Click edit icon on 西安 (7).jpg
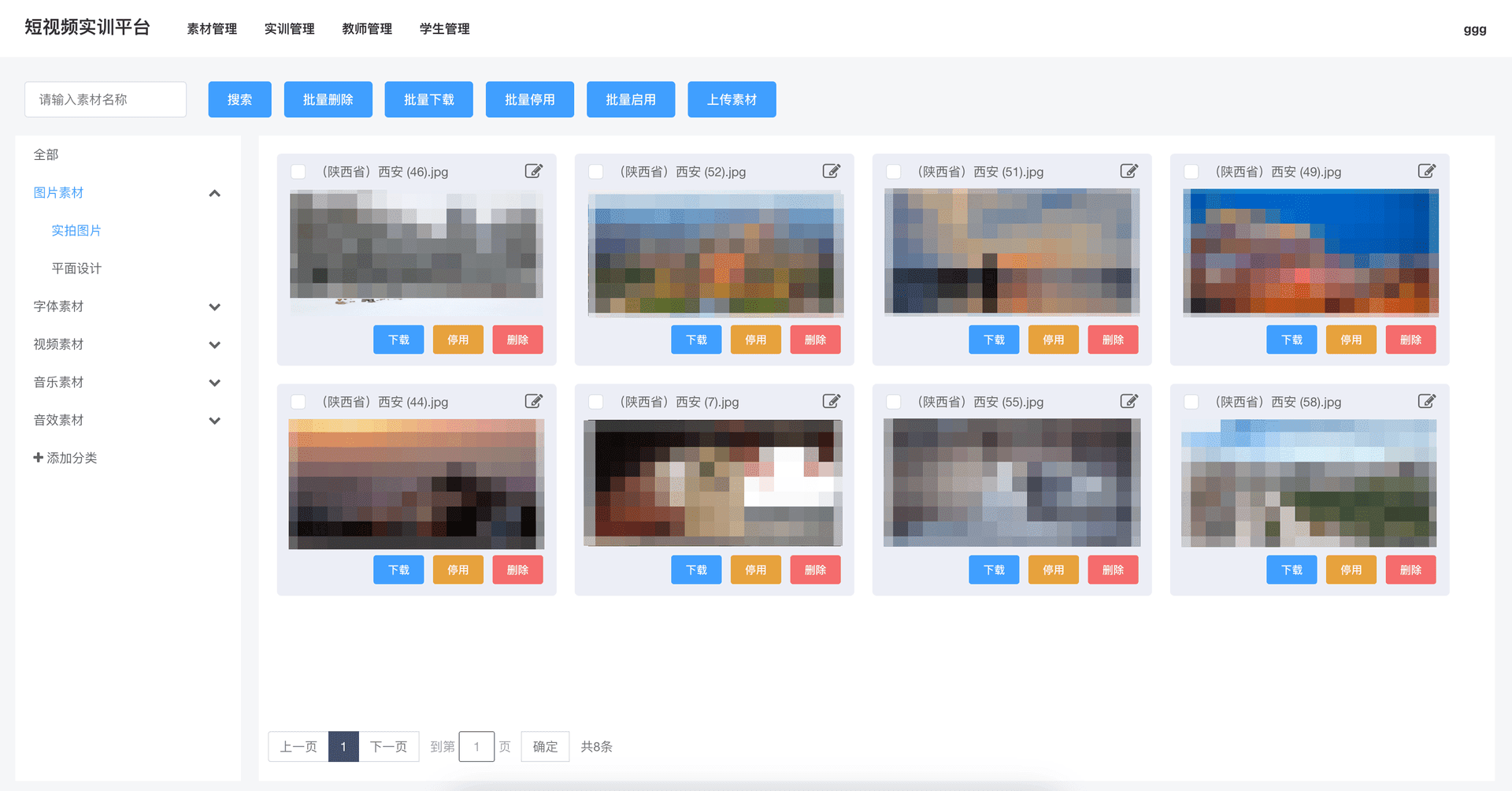The height and width of the screenshot is (791, 1512). [x=831, y=401]
